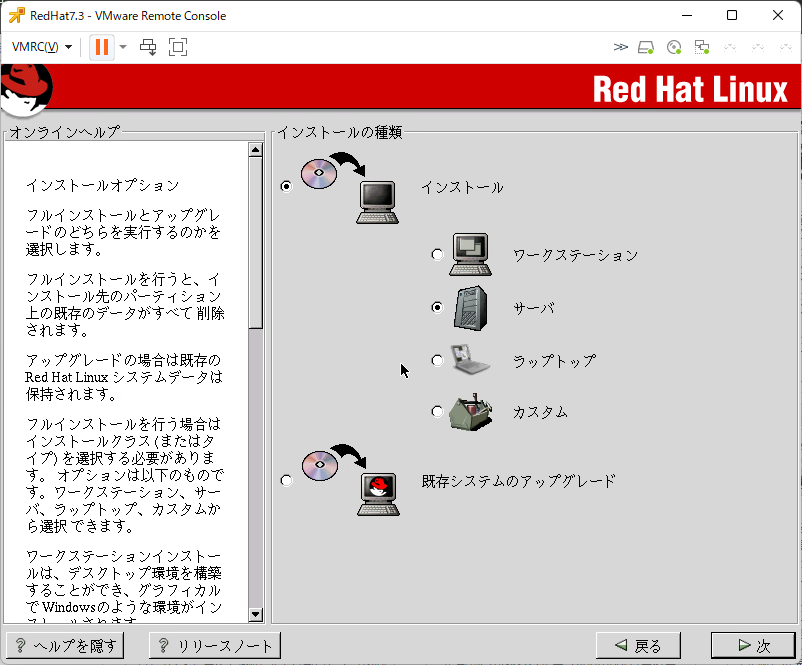Viewport: 802px width, 665px height.
Task: Click the VMware Remote Console title icon
Action: point(16,15)
